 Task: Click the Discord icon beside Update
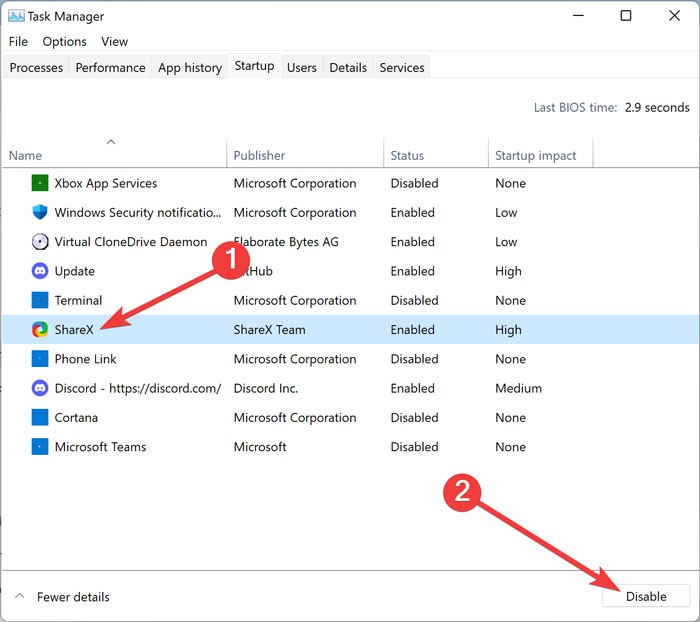click(x=40, y=271)
